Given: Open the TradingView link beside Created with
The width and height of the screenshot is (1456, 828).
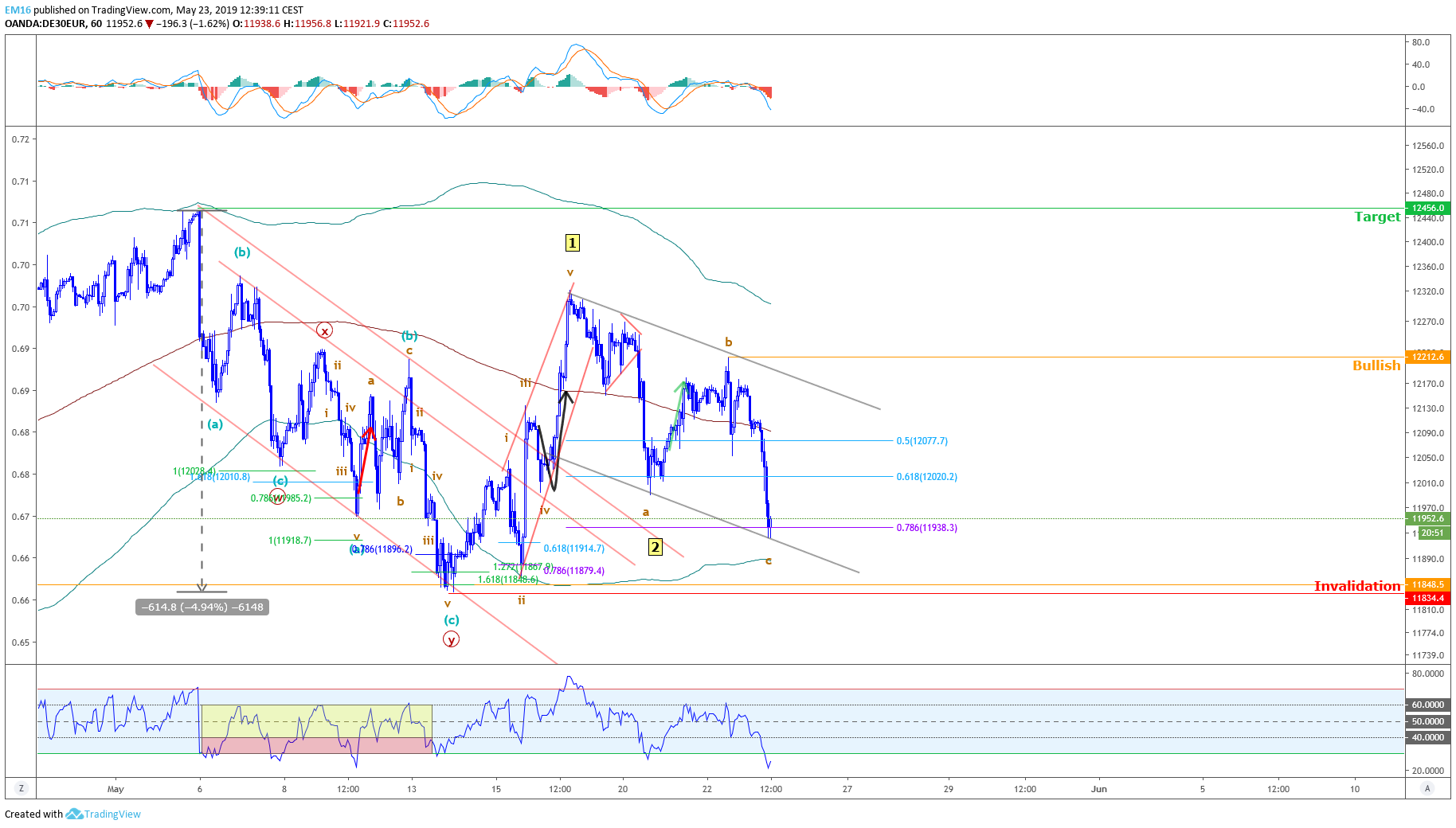Looking at the screenshot, I should click(112, 814).
